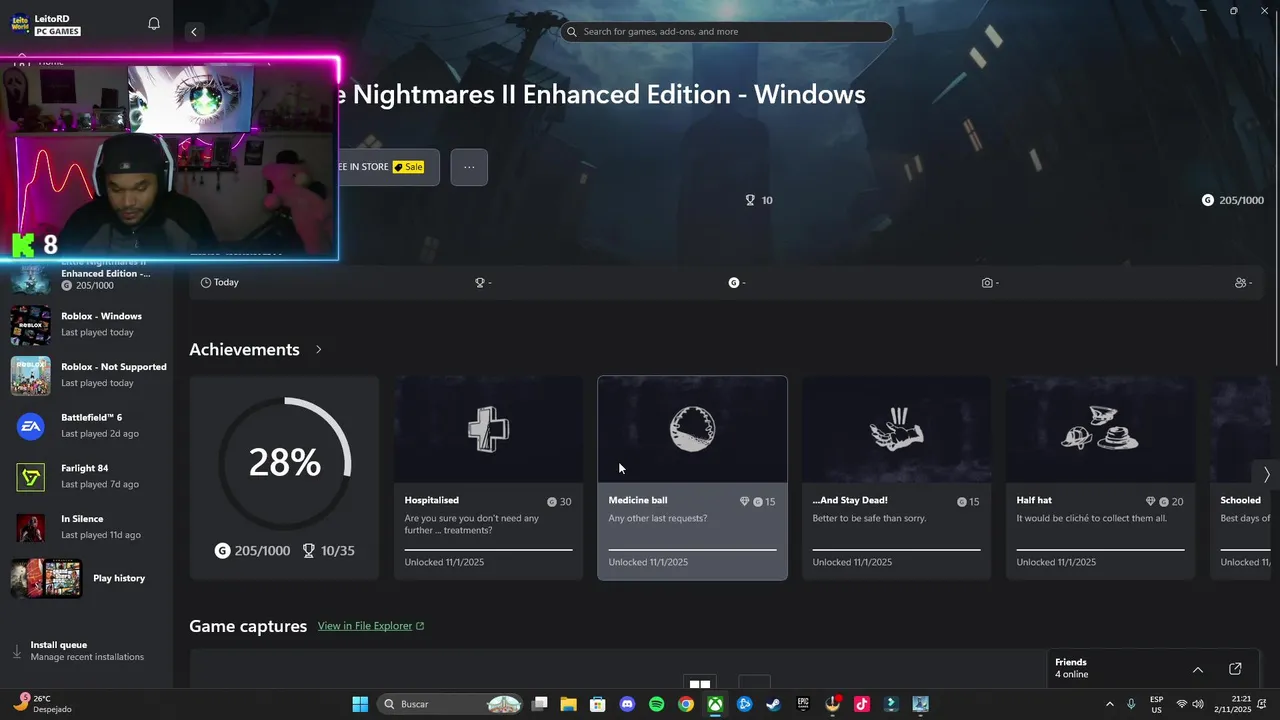Click the In Silence game thumbnail

click(x=30, y=528)
